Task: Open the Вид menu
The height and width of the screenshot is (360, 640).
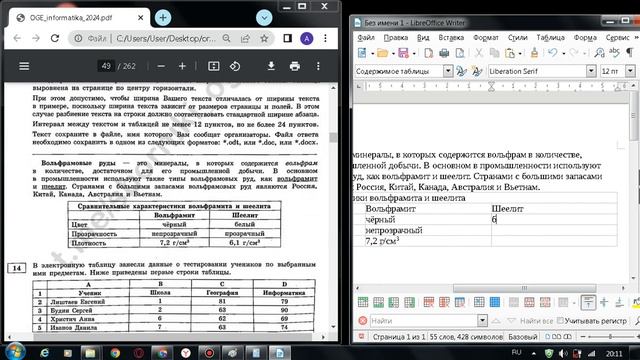Action: coord(423,37)
